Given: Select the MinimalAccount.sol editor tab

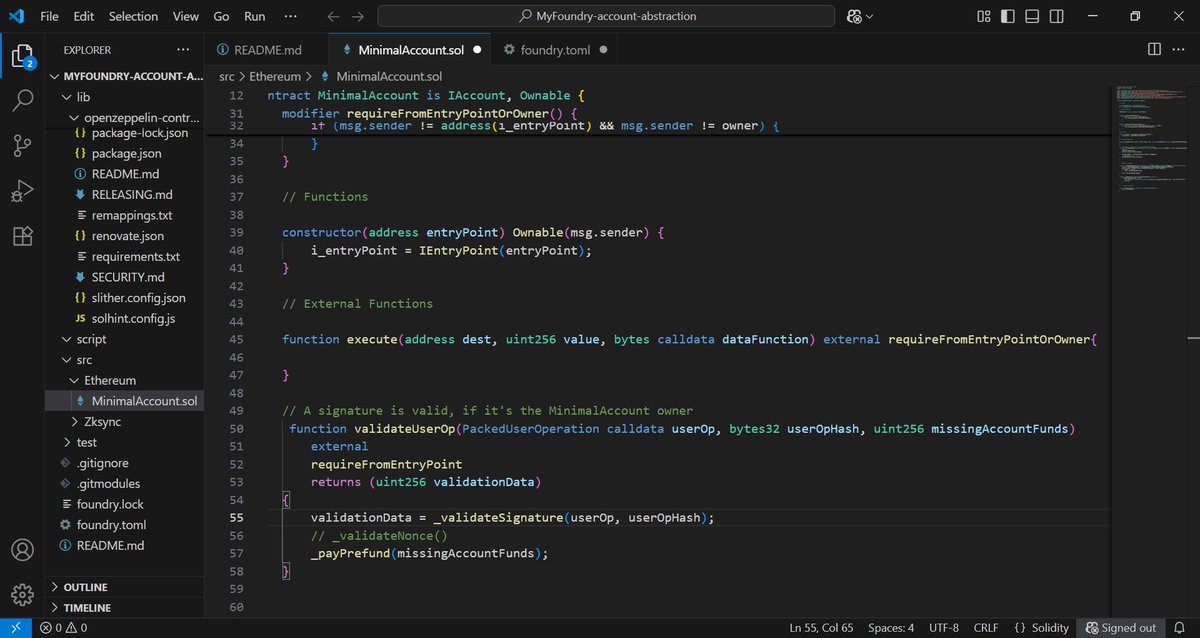Looking at the screenshot, I should (409, 49).
